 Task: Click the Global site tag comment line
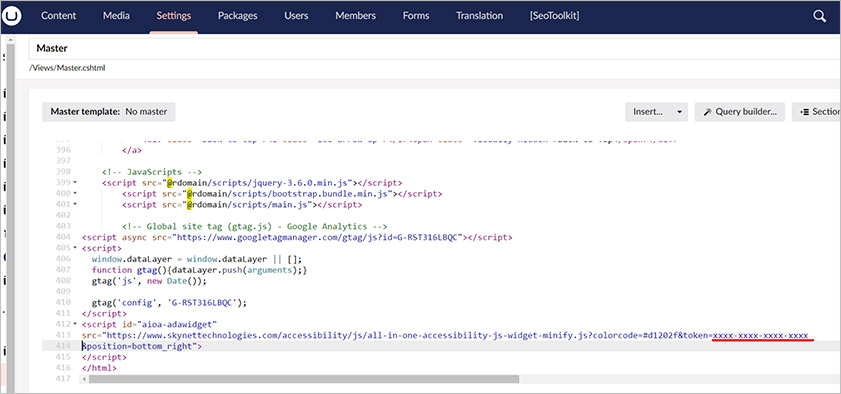pos(255,226)
